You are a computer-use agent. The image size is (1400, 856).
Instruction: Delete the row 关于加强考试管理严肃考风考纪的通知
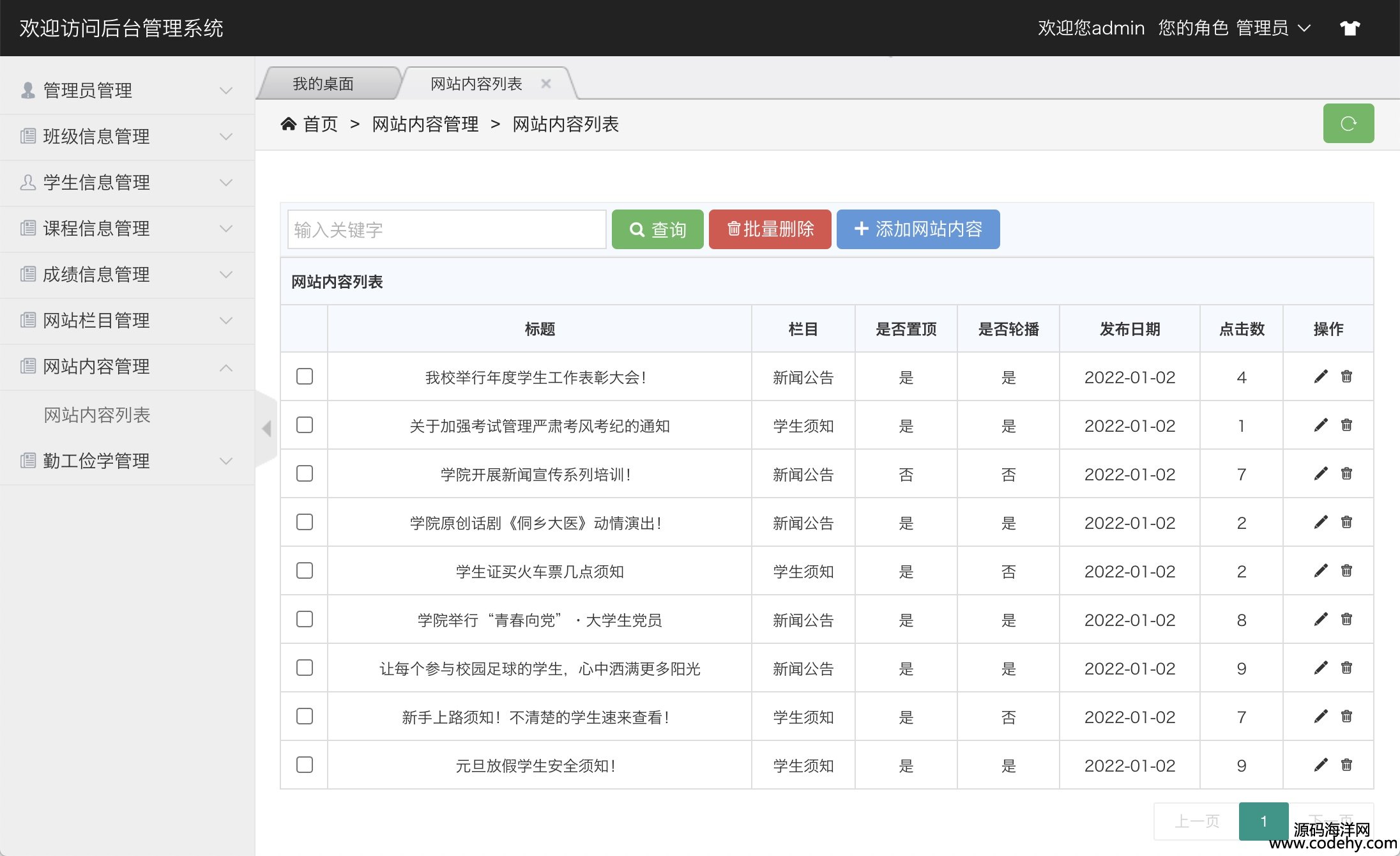(x=1346, y=425)
